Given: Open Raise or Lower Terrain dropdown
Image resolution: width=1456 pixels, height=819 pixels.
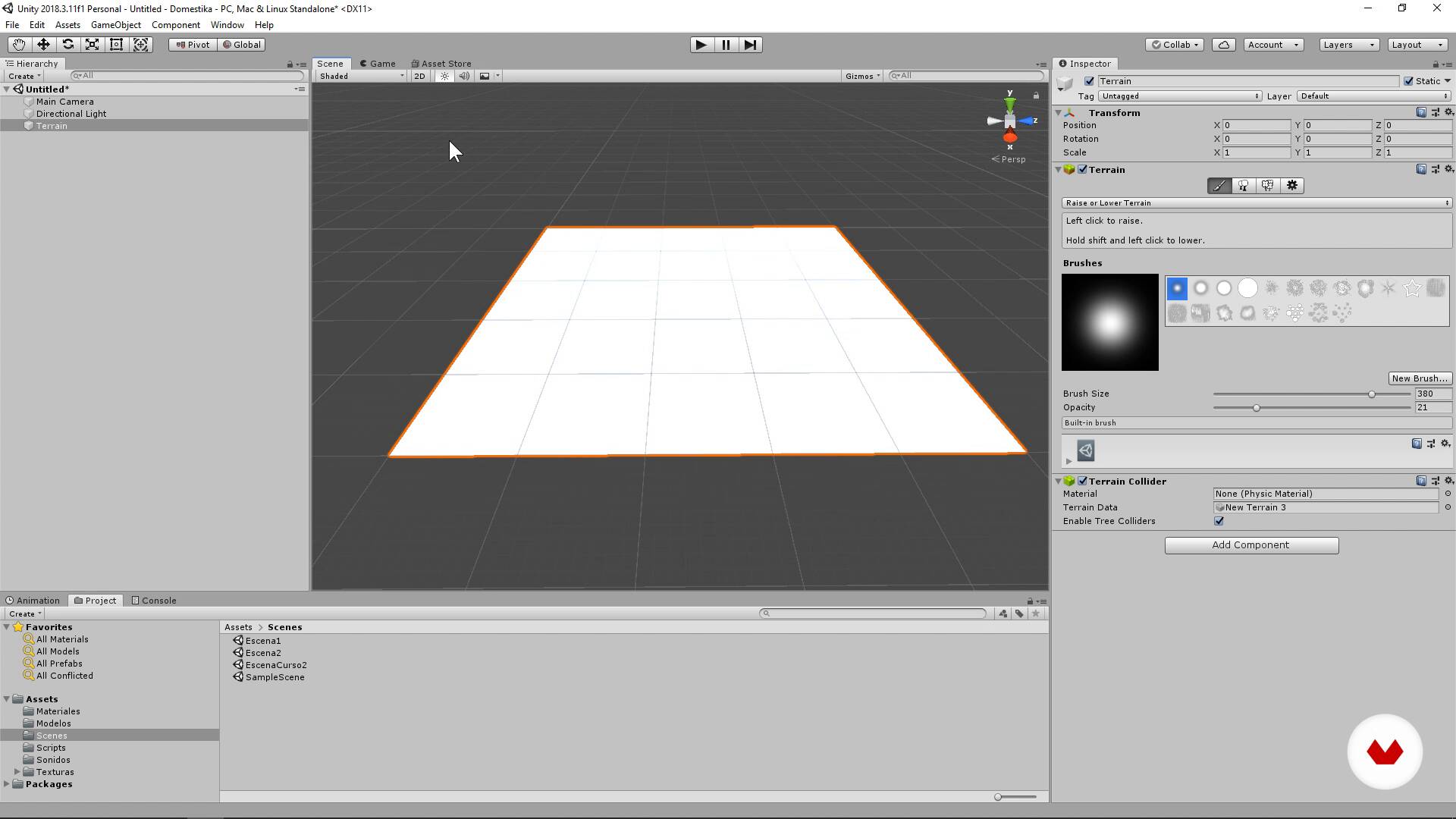Looking at the screenshot, I should click(1257, 203).
